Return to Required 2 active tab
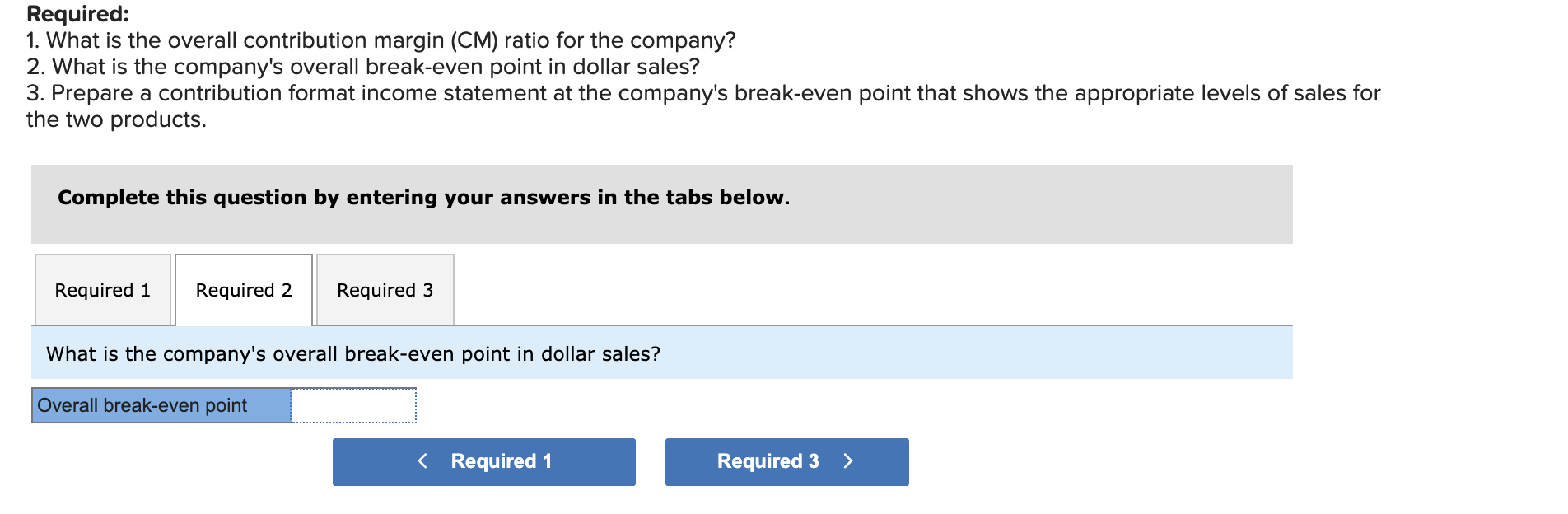 pos(243,290)
